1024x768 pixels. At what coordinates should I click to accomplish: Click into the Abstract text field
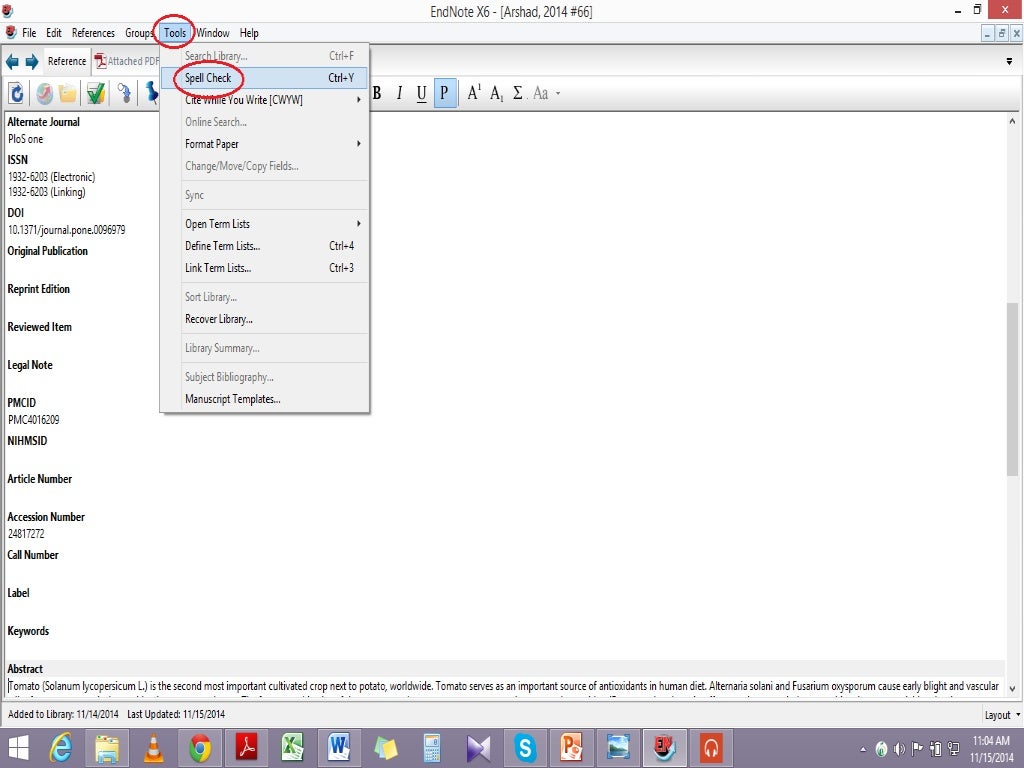[x=504, y=689]
